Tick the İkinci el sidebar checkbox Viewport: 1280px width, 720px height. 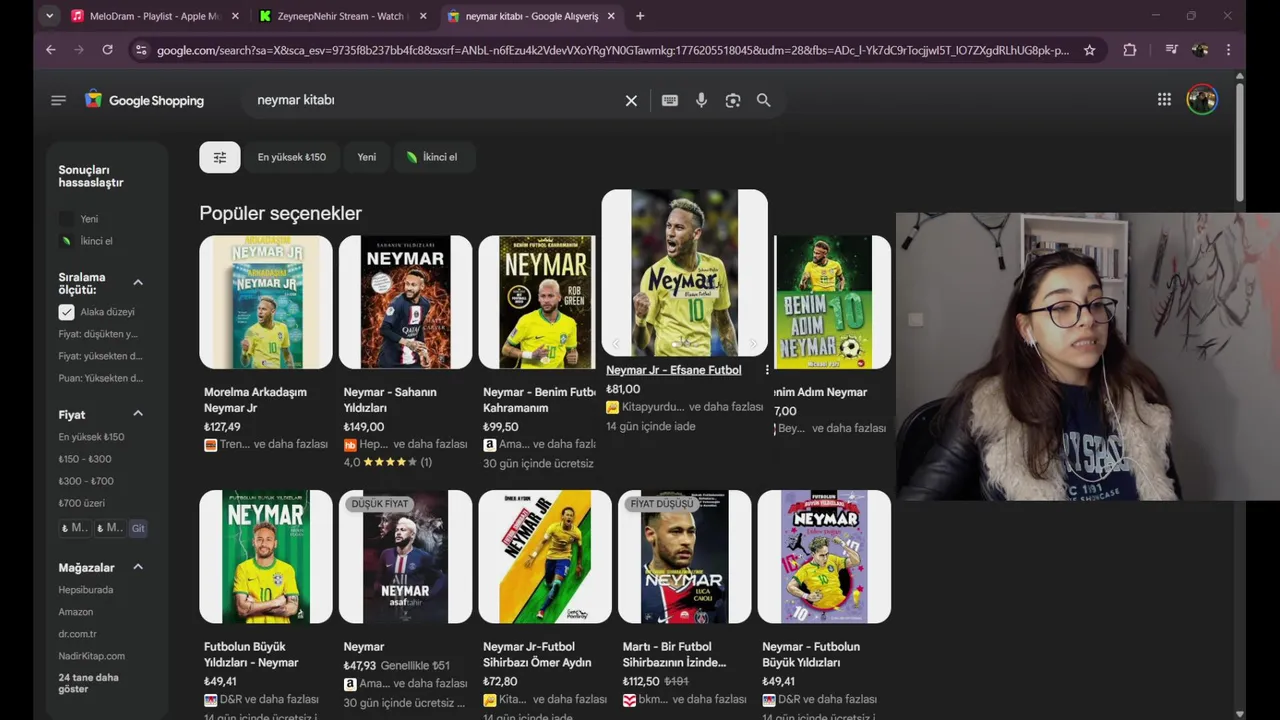[66, 241]
